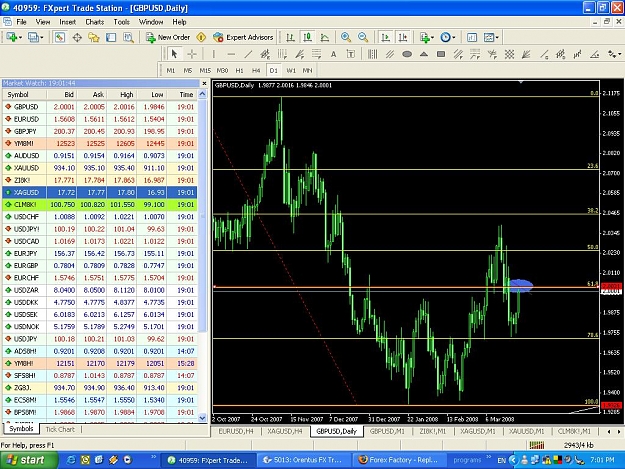Expand the Profiles dropdown arrow

[42, 38]
